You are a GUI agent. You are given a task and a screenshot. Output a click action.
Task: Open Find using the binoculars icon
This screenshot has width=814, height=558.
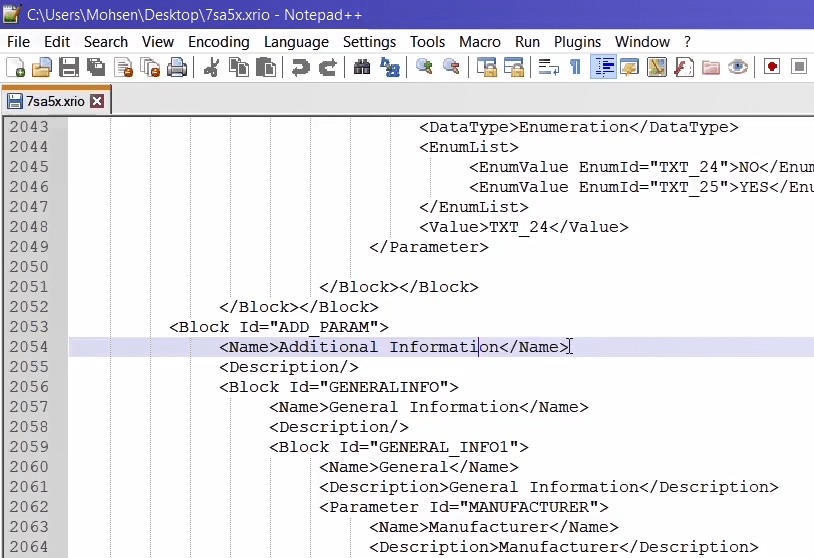click(x=362, y=67)
